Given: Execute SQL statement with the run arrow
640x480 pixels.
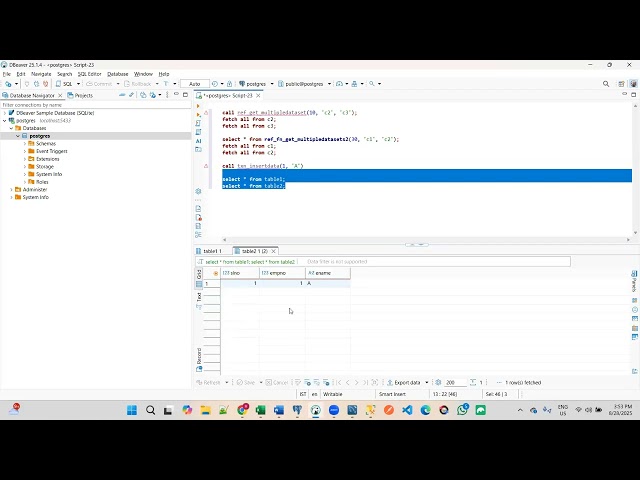Looking at the screenshot, I should coord(198,106).
